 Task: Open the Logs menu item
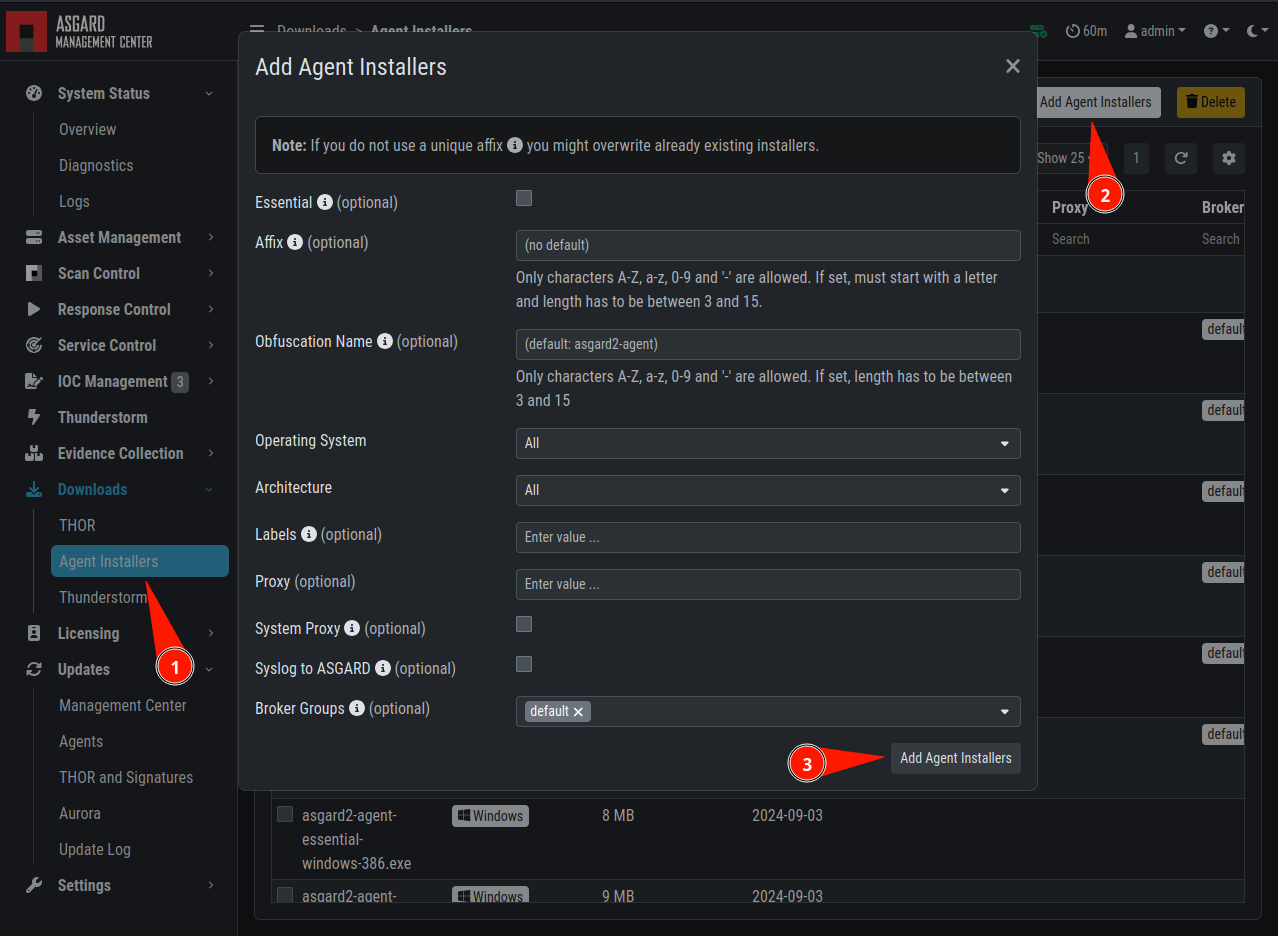click(74, 201)
